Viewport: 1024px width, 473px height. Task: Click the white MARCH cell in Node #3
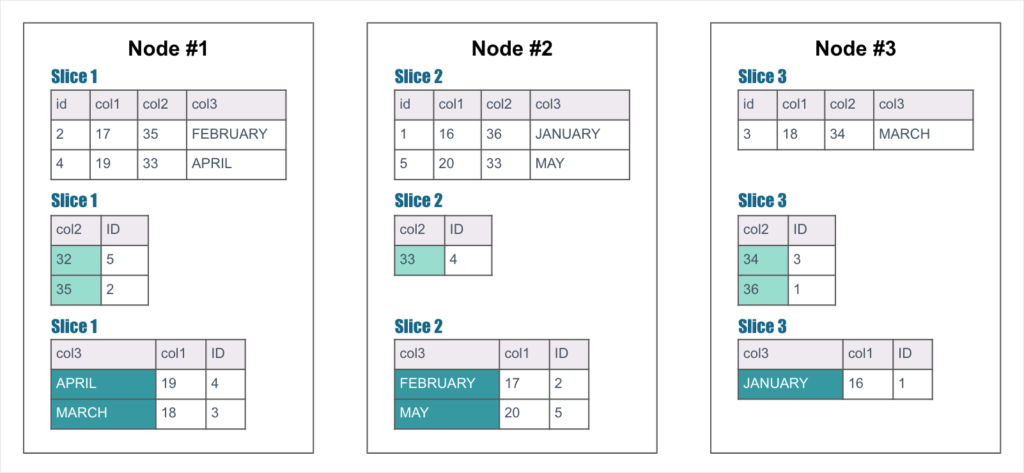click(x=922, y=134)
